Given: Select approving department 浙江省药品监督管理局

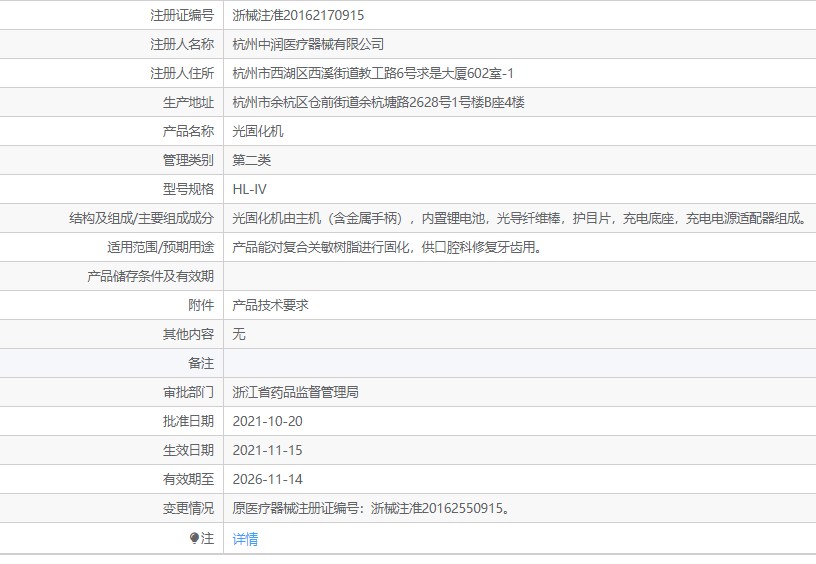Looking at the screenshot, I should pyautogui.click(x=295, y=392).
